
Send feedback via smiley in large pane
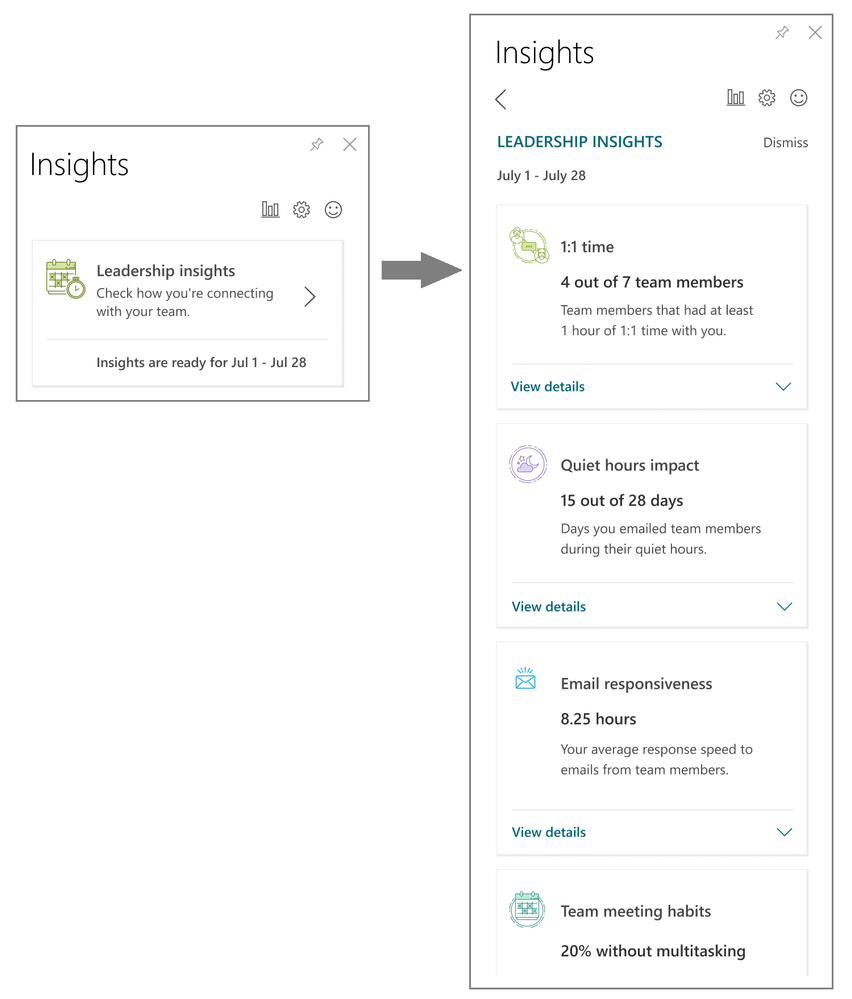[x=798, y=97]
